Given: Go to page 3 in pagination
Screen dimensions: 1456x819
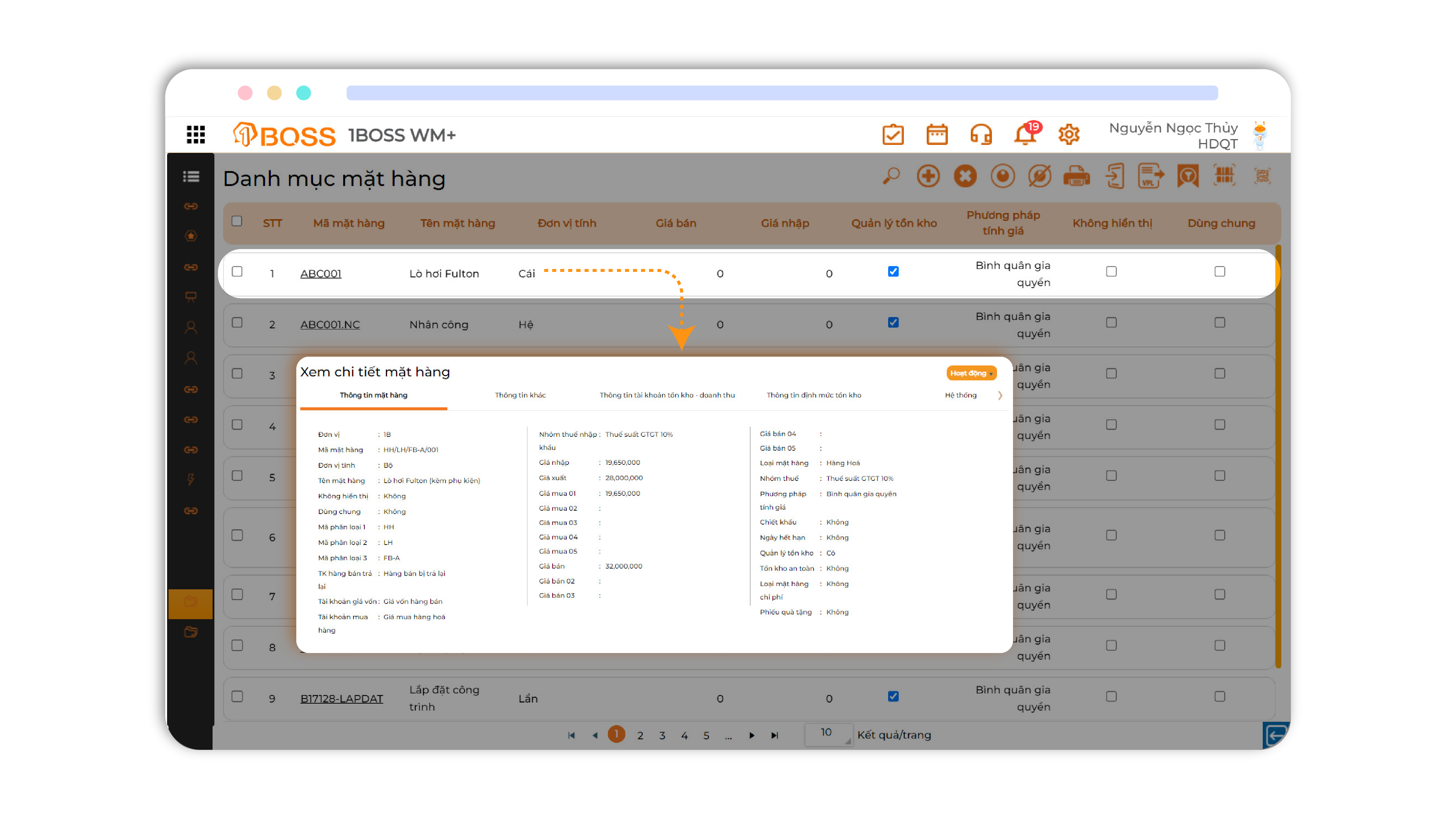Looking at the screenshot, I should 662,735.
